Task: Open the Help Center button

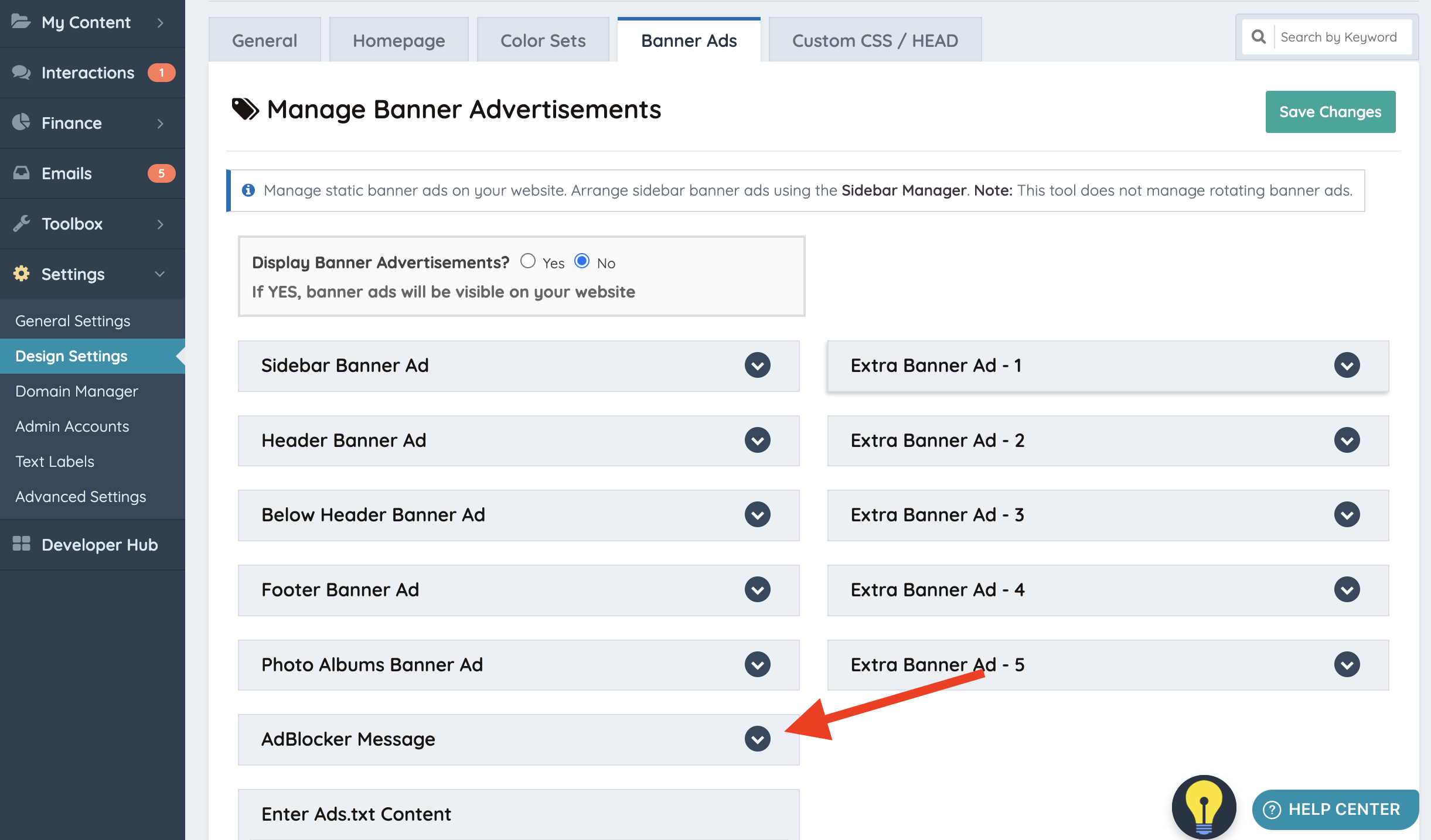Action: (x=1335, y=810)
